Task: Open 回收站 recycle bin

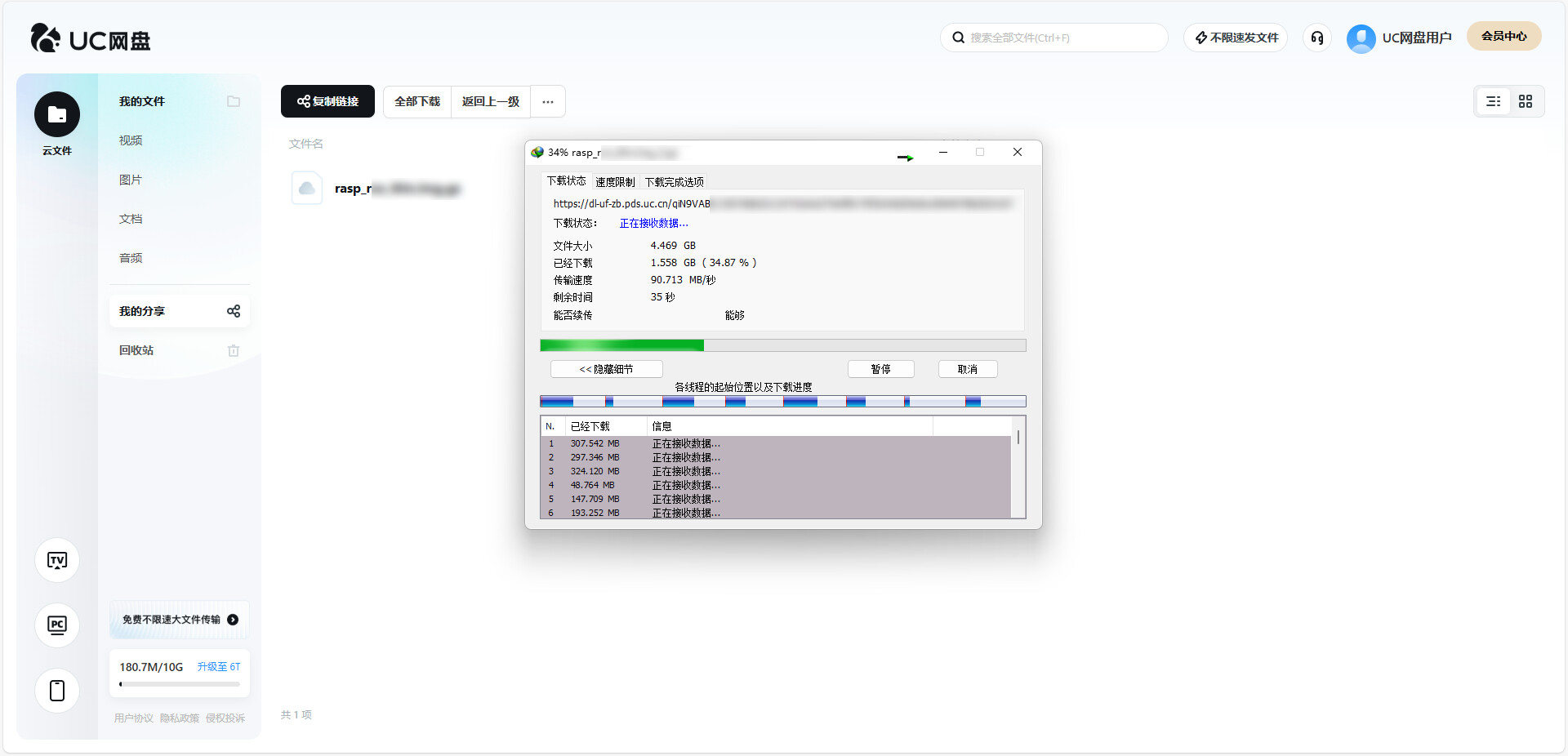Action: (136, 350)
